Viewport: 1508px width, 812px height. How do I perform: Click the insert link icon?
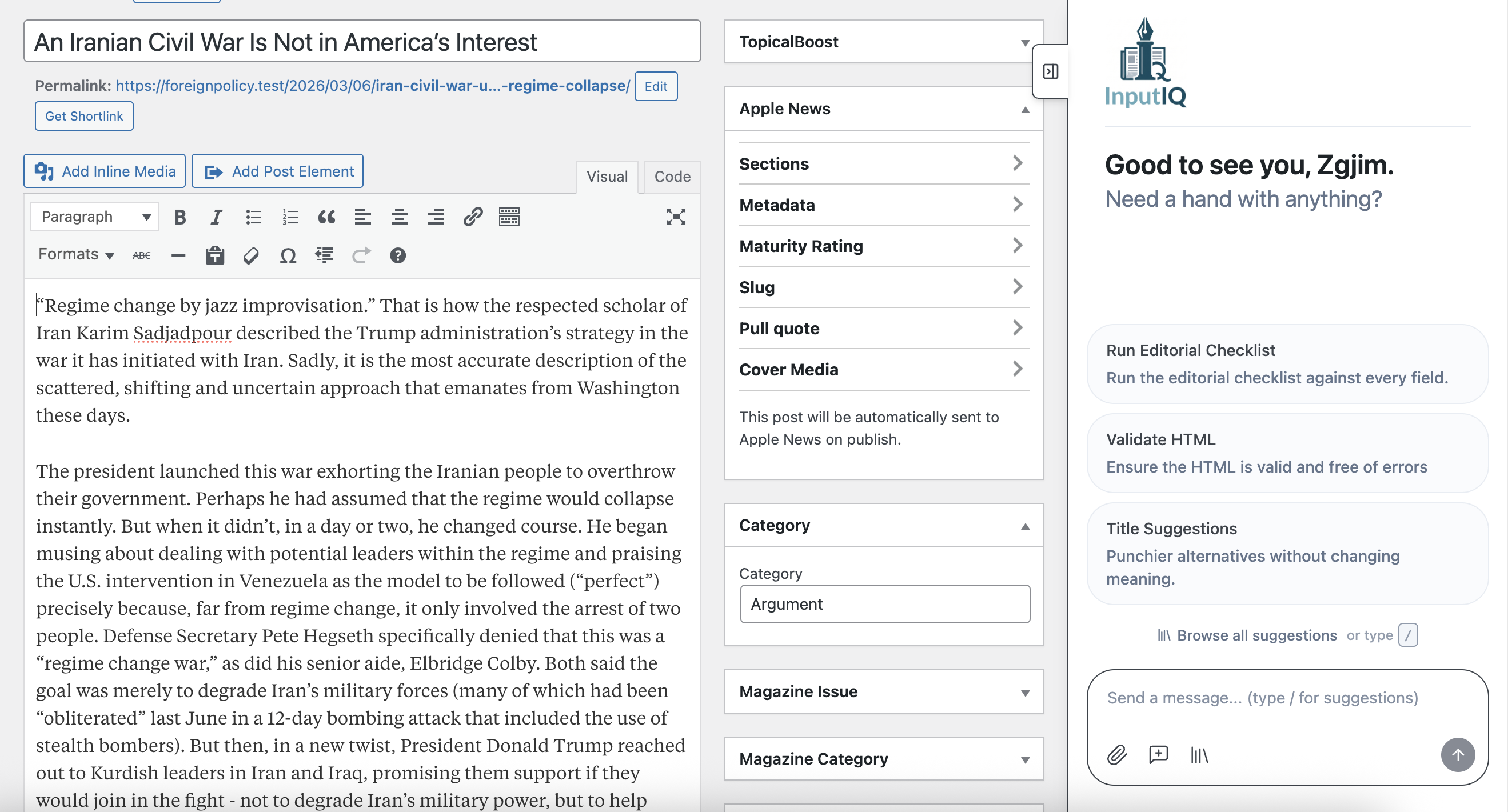pyautogui.click(x=472, y=217)
